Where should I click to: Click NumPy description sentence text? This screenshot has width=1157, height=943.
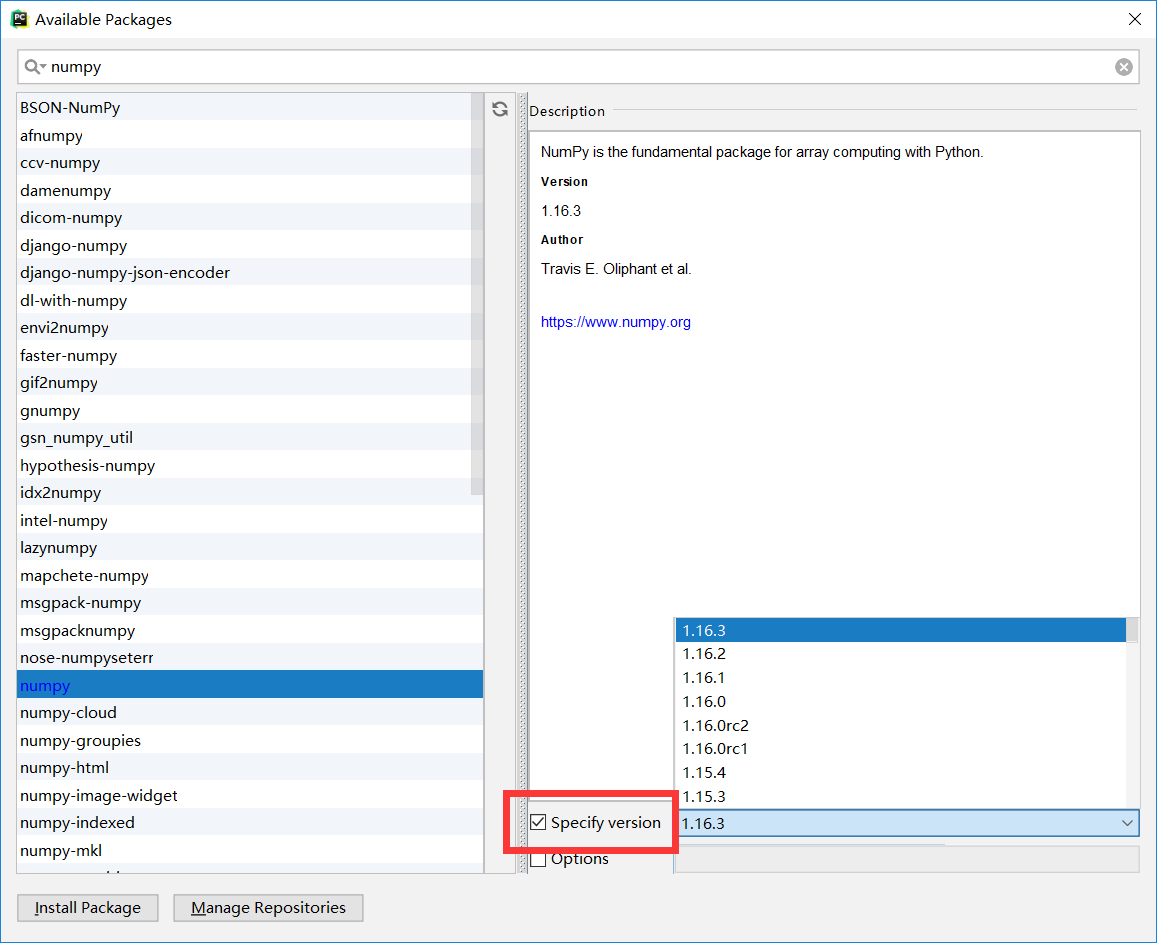[x=761, y=152]
